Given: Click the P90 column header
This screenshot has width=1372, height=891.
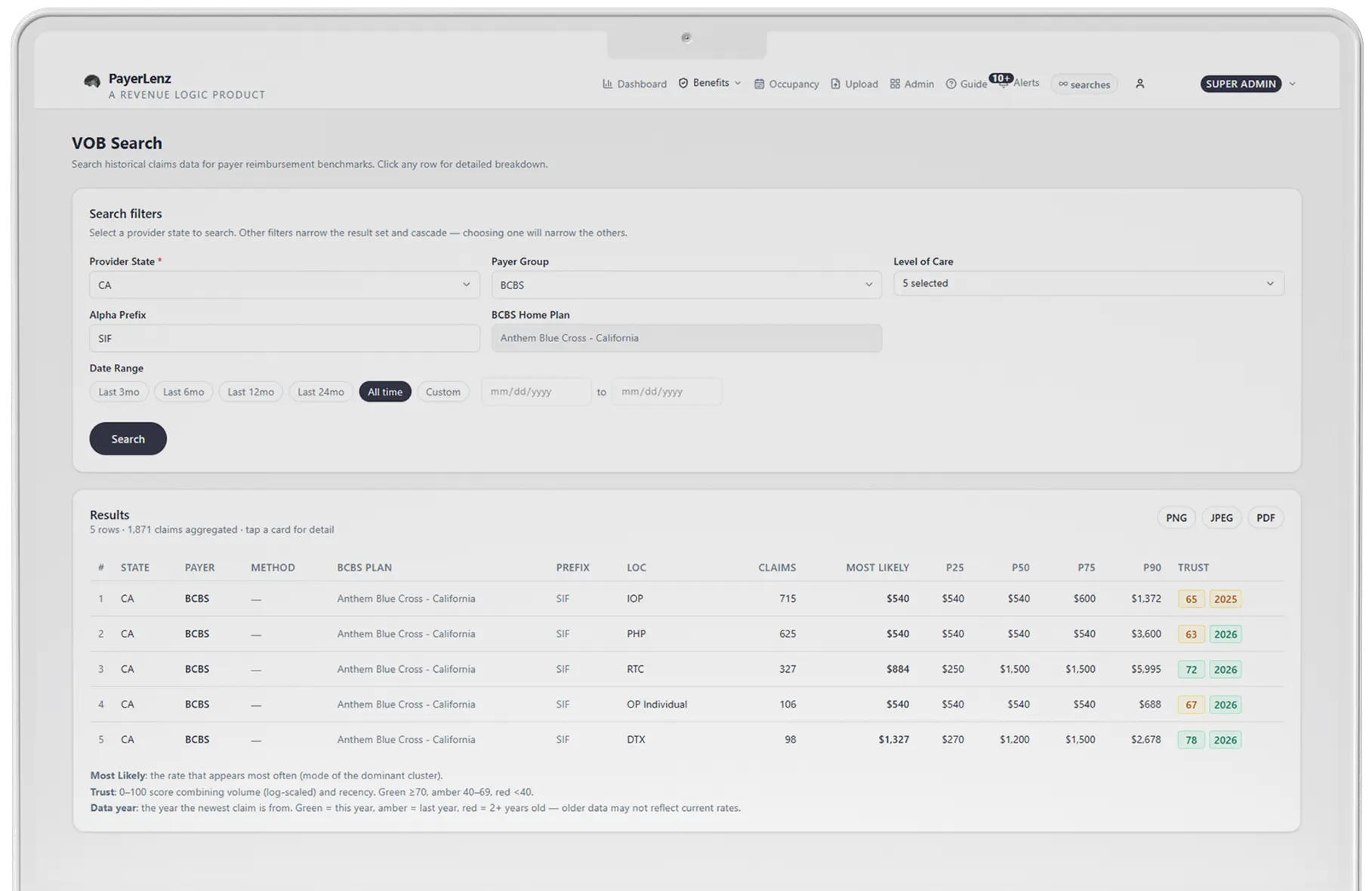Looking at the screenshot, I should pyautogui.click(x=1152, y=568).
